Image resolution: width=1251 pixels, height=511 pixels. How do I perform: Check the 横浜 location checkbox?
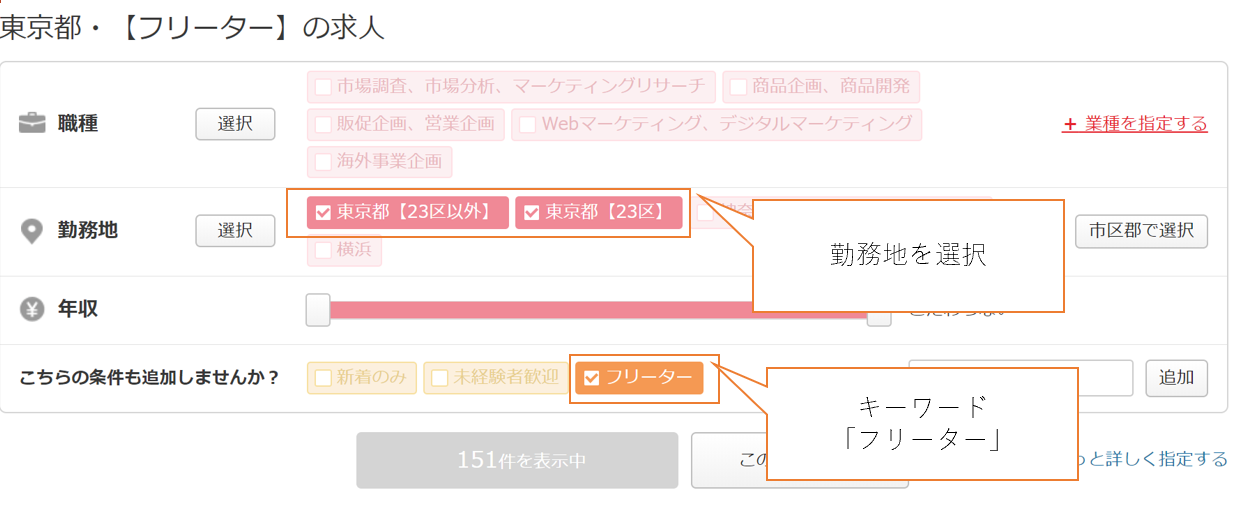tap(323, 250)
